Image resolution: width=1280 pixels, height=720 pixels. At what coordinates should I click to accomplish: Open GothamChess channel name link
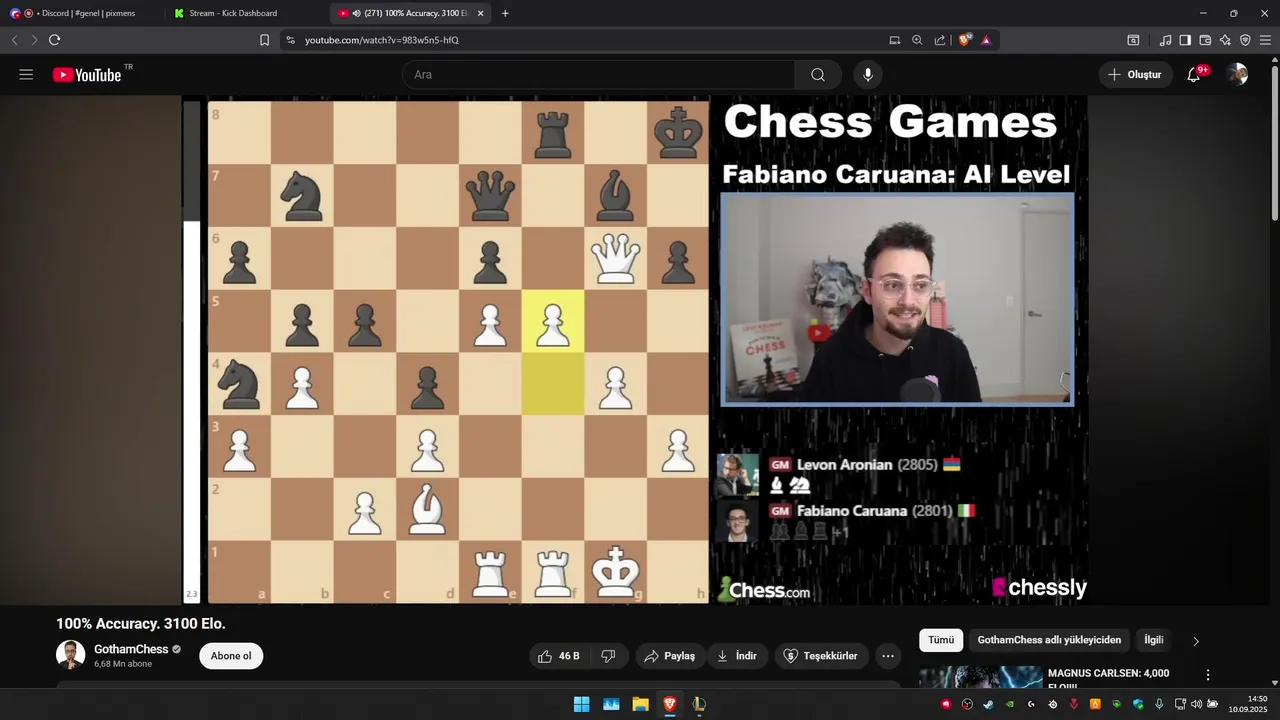pyautogui.click(x=131, y=649)
